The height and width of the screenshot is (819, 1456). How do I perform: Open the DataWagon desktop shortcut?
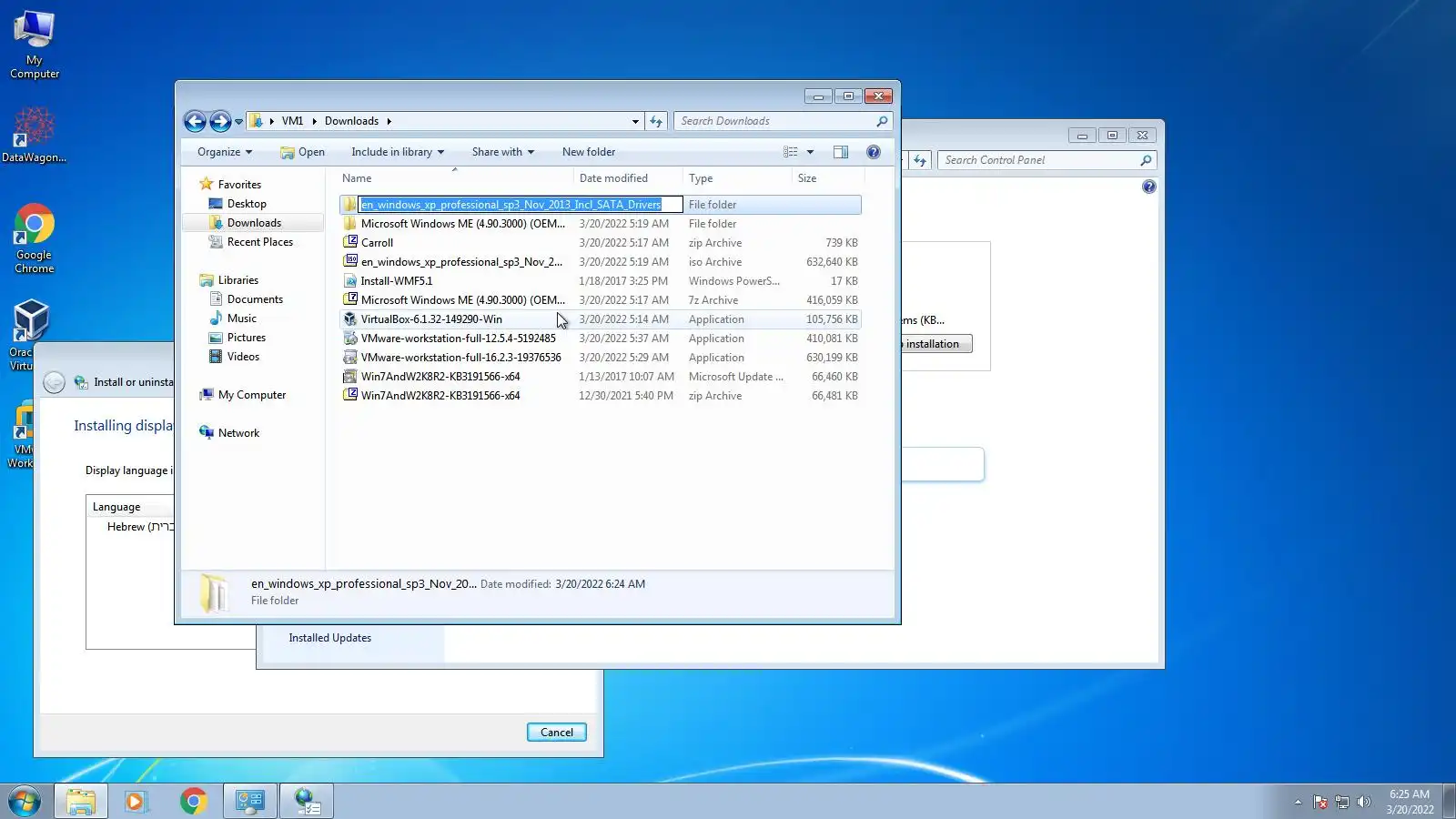(34, 135)
